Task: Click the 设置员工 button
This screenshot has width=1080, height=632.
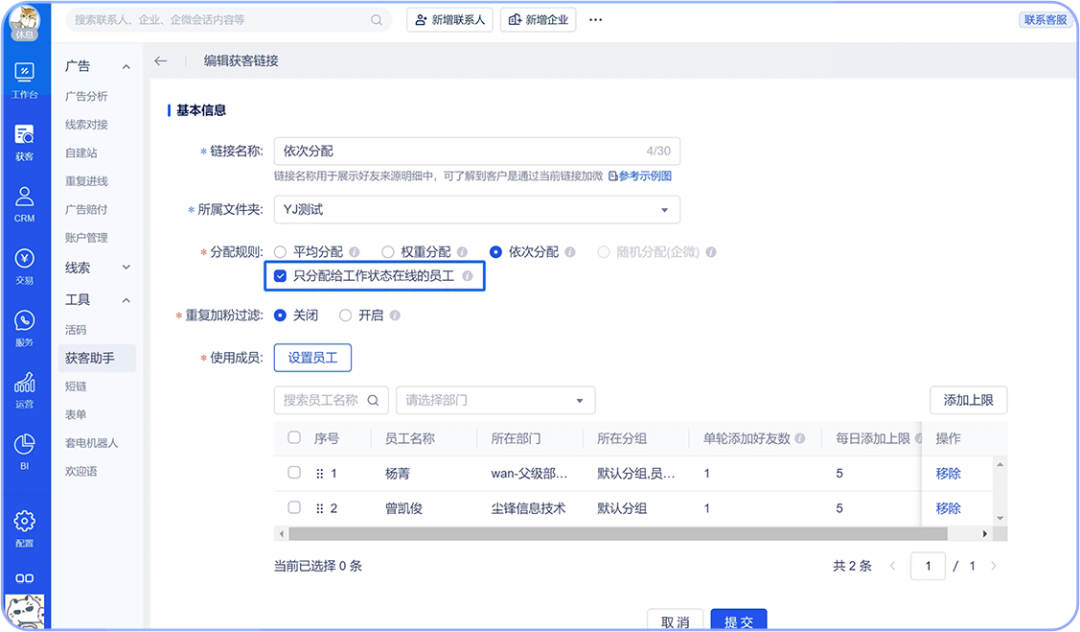Action: pyautogui.click(x=313, y=358)
